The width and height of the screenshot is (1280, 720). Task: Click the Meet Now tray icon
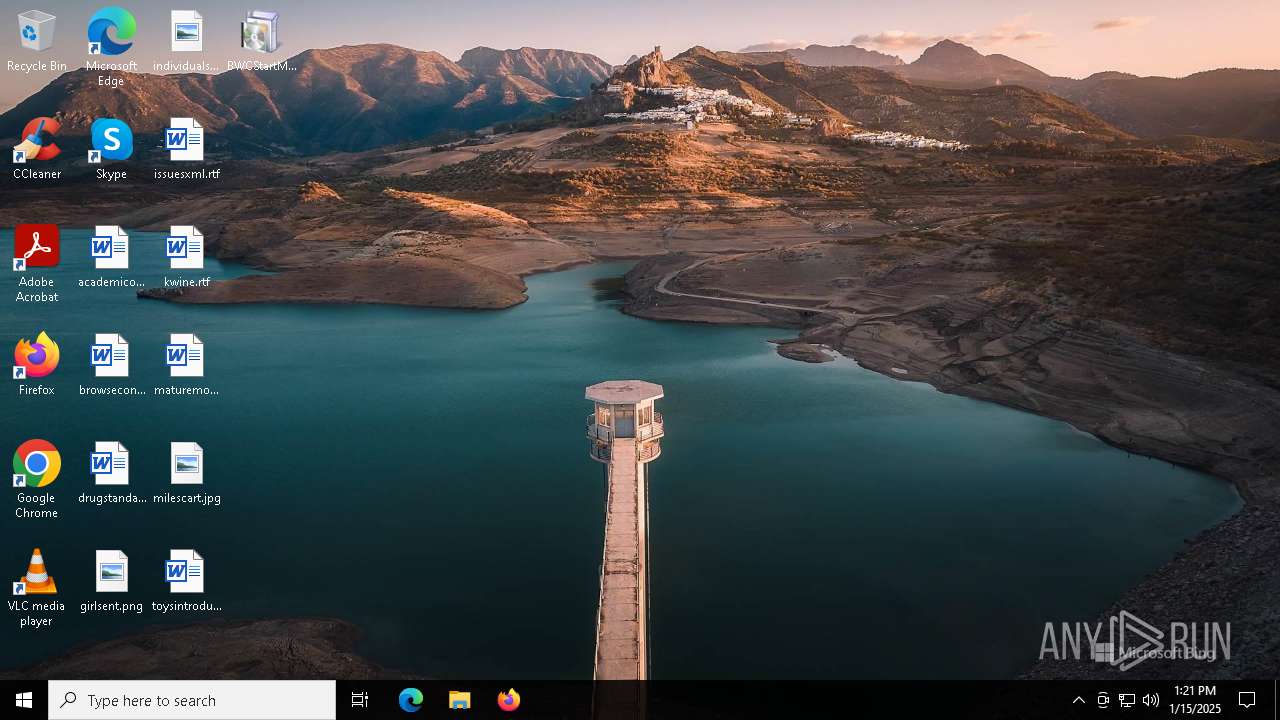(1103, 700)
